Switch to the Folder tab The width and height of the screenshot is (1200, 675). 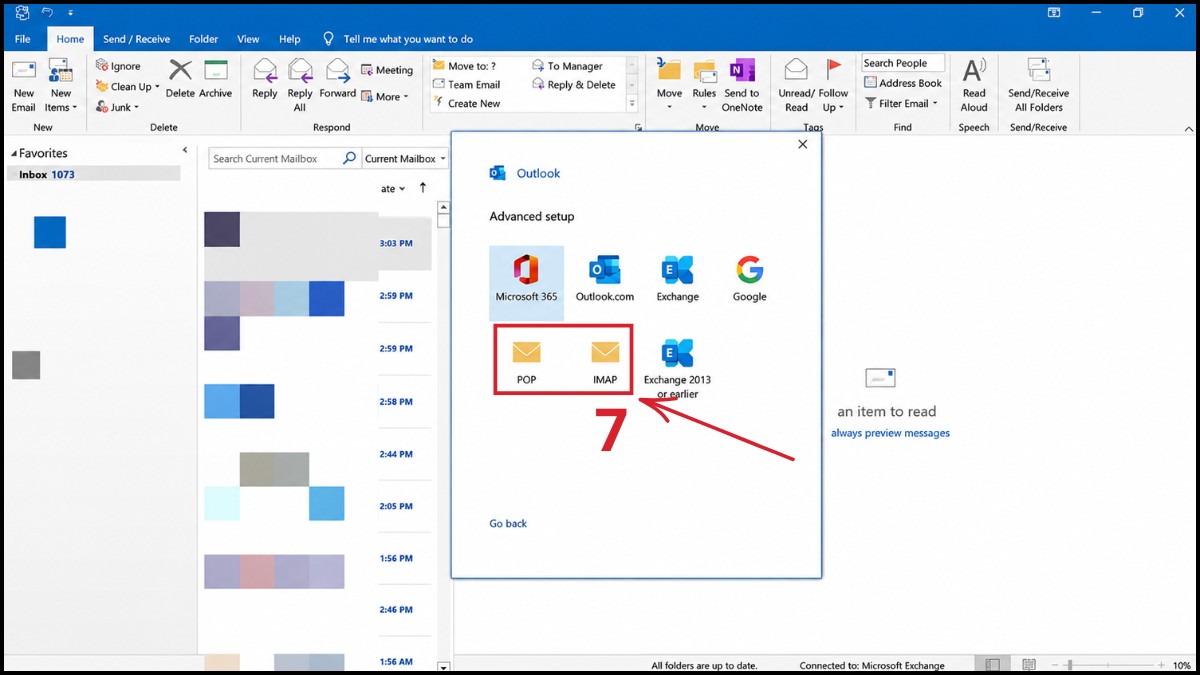203,39
